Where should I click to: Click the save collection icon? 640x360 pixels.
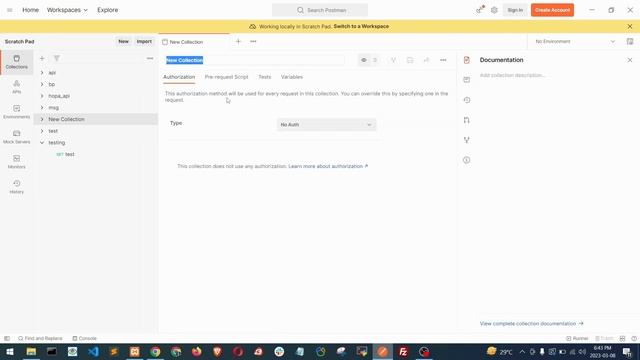coord(410,60)
